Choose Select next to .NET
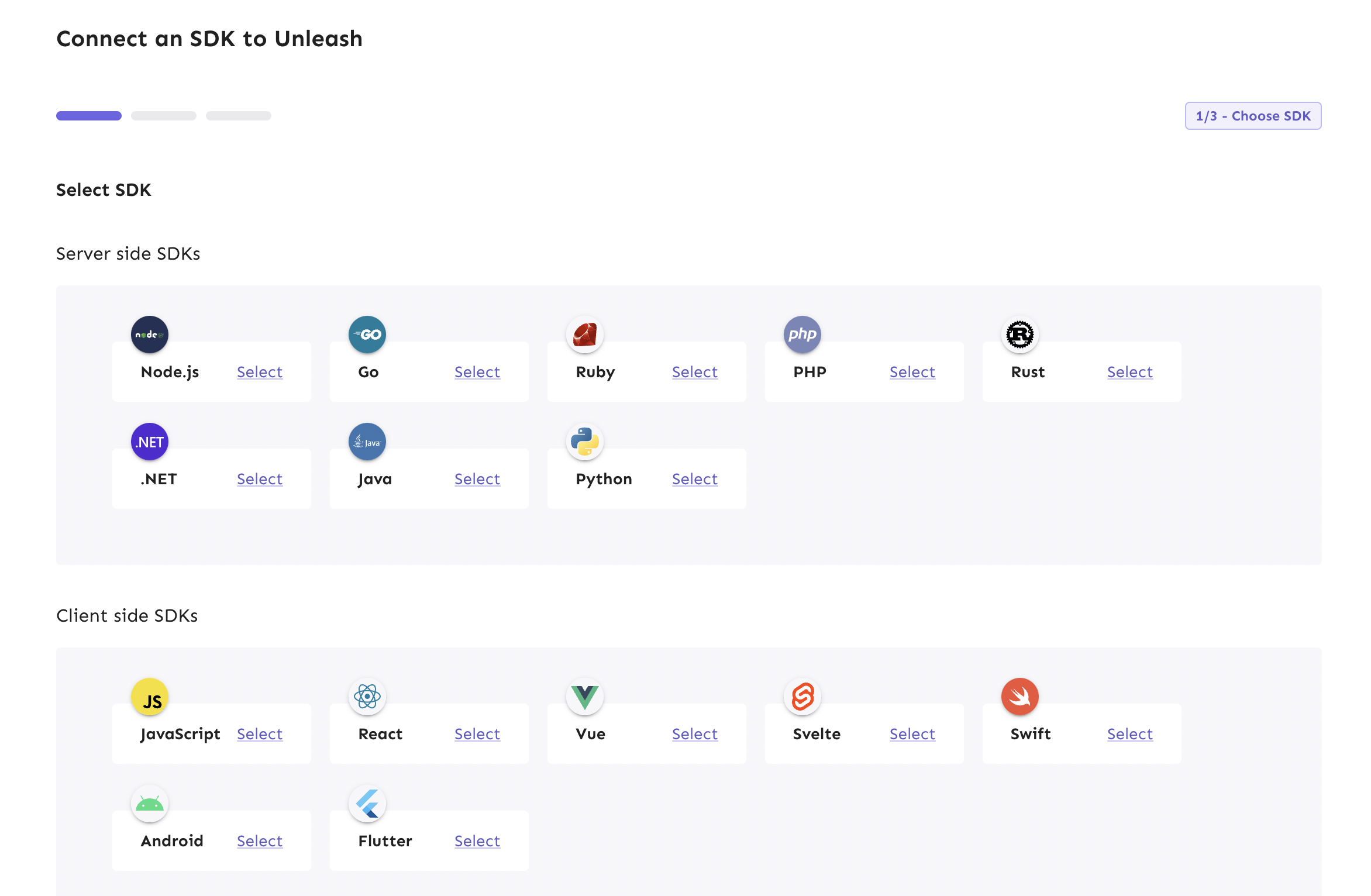The image size is (1371, 896). pyautogui.click(x=260, y=479)
